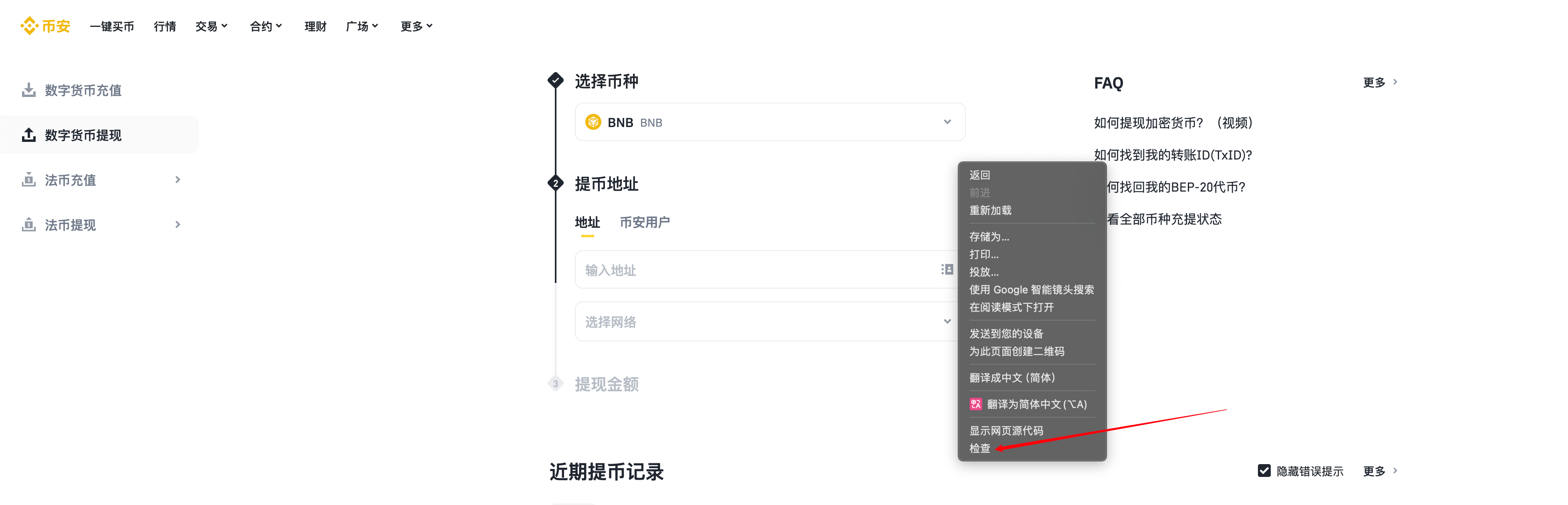Open the 交易 navigation dropdown

coord(211,26)
